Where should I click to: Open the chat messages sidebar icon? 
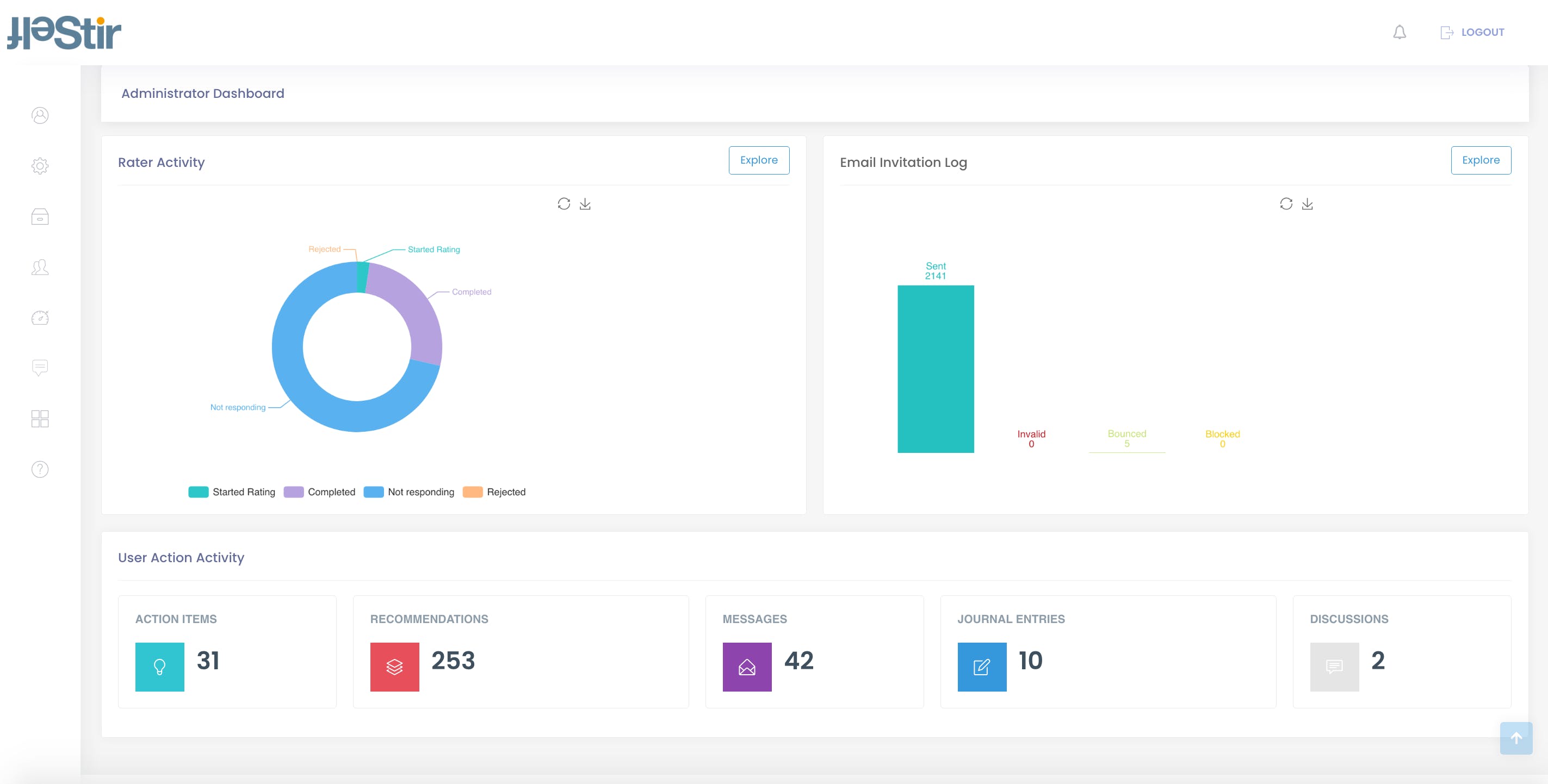click(40, 368)
